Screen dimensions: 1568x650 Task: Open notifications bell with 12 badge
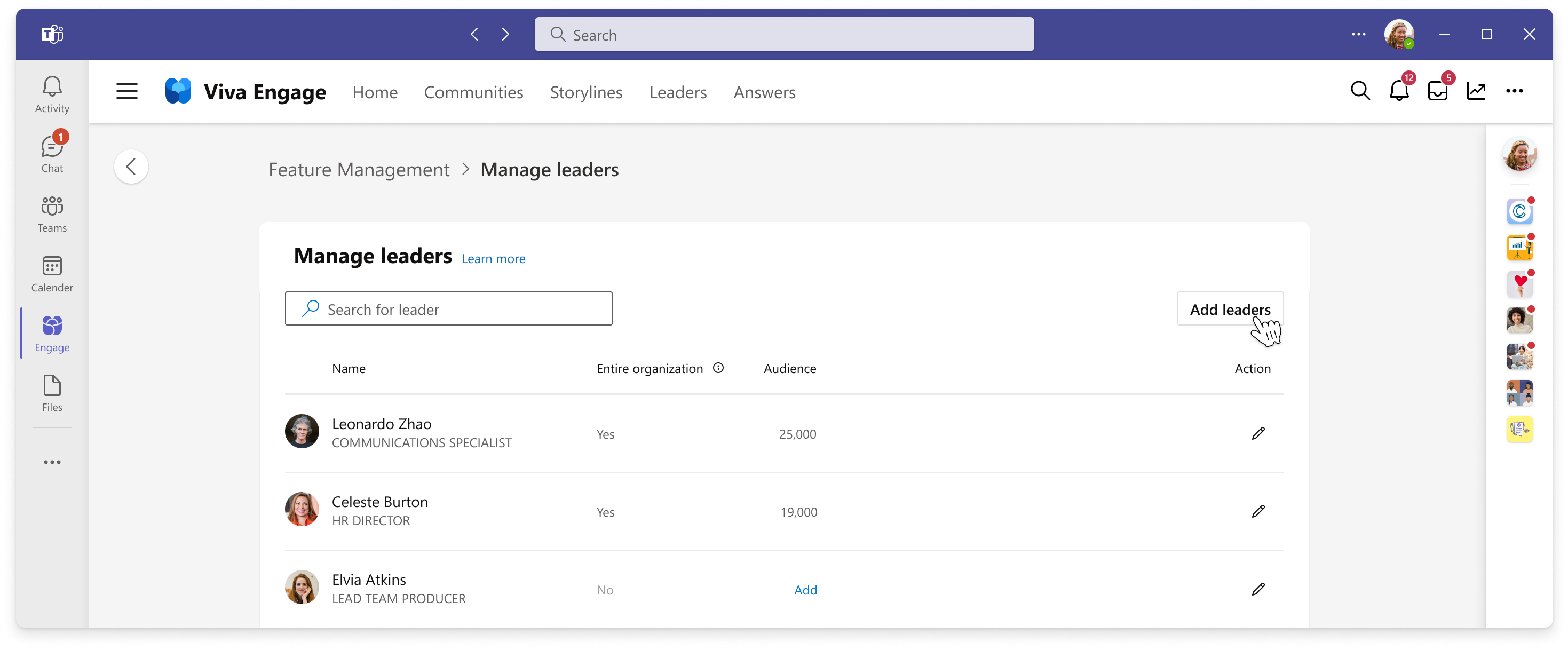1399,91
